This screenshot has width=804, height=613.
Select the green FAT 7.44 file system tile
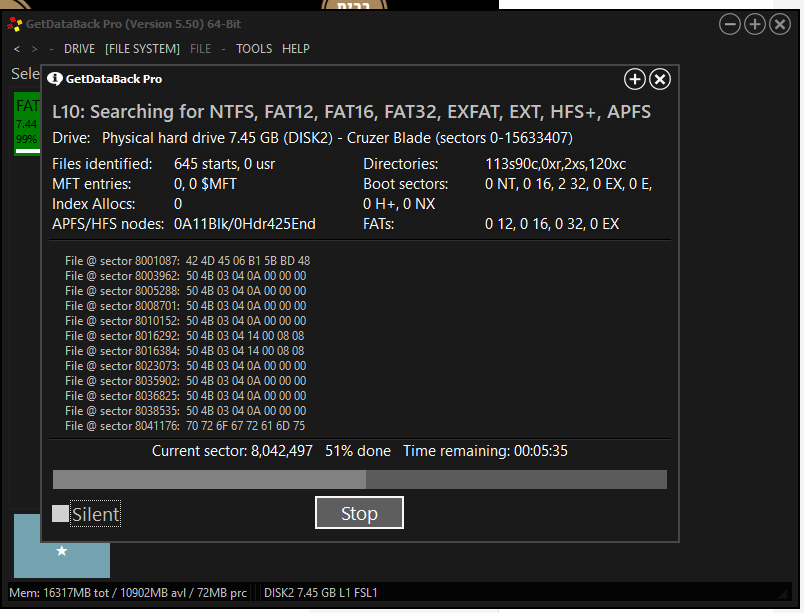pos(27,124)
